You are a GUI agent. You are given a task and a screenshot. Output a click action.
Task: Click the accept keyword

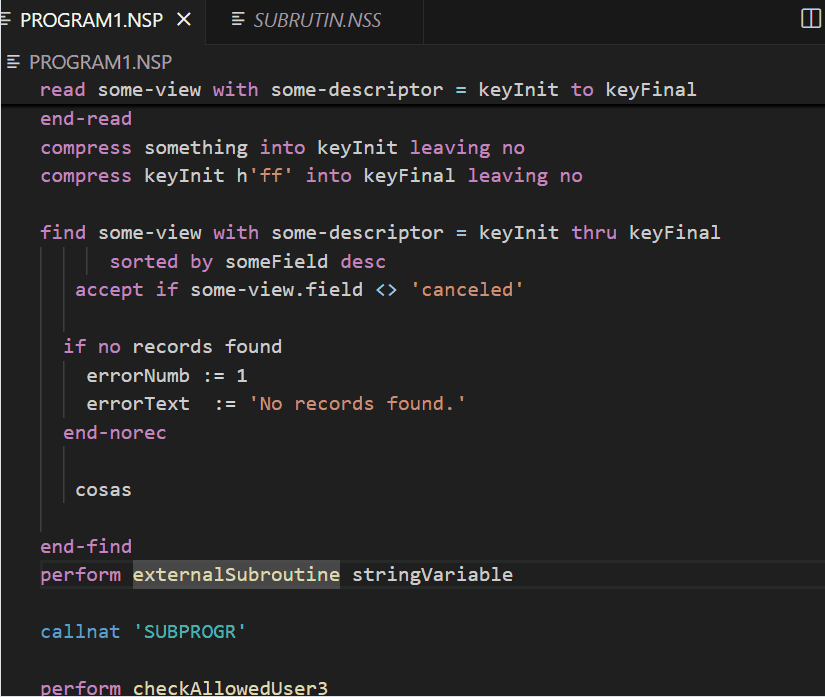109,290
